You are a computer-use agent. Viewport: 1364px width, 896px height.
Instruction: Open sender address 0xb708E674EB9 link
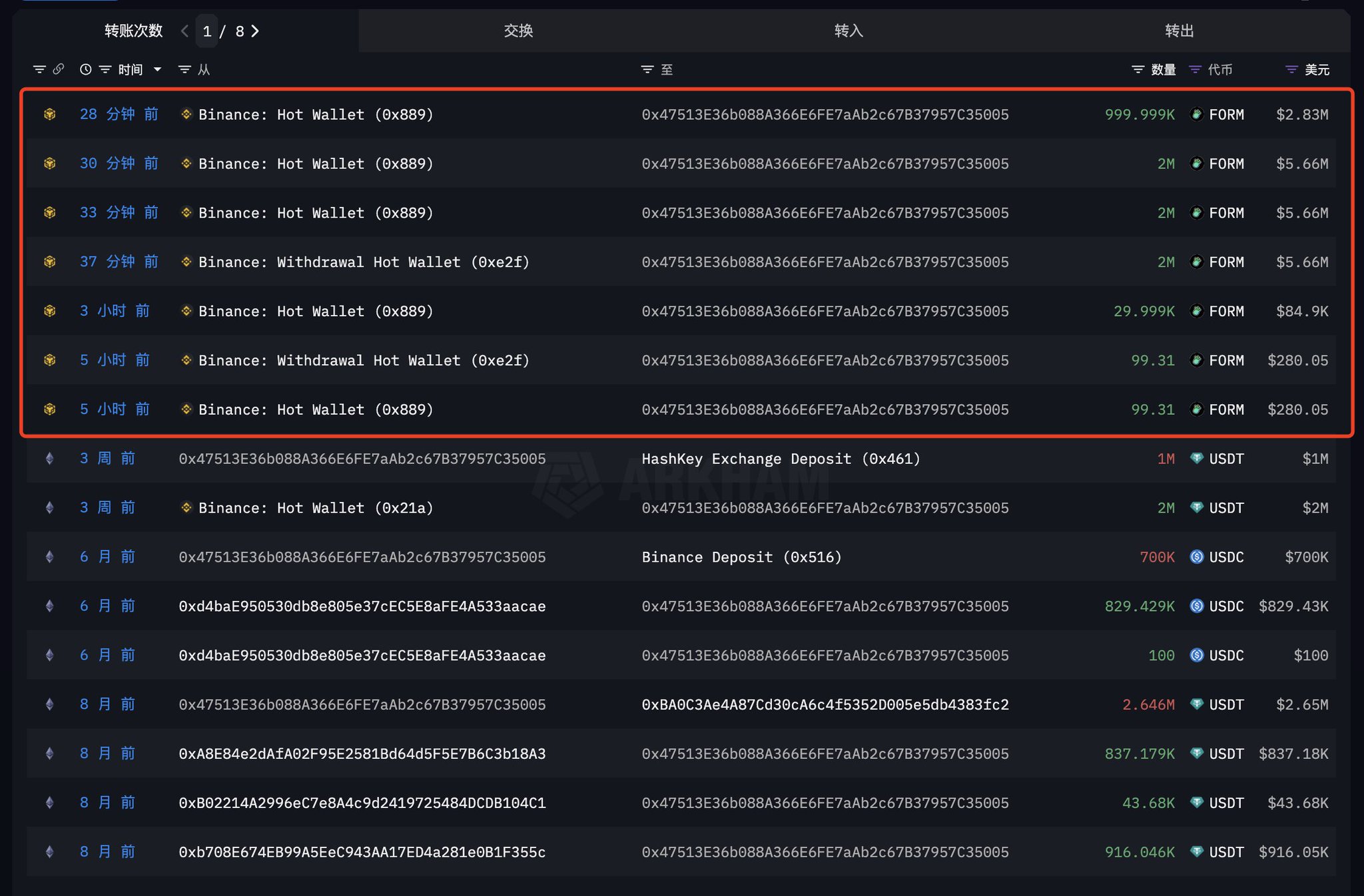click(x=362, y=852)
